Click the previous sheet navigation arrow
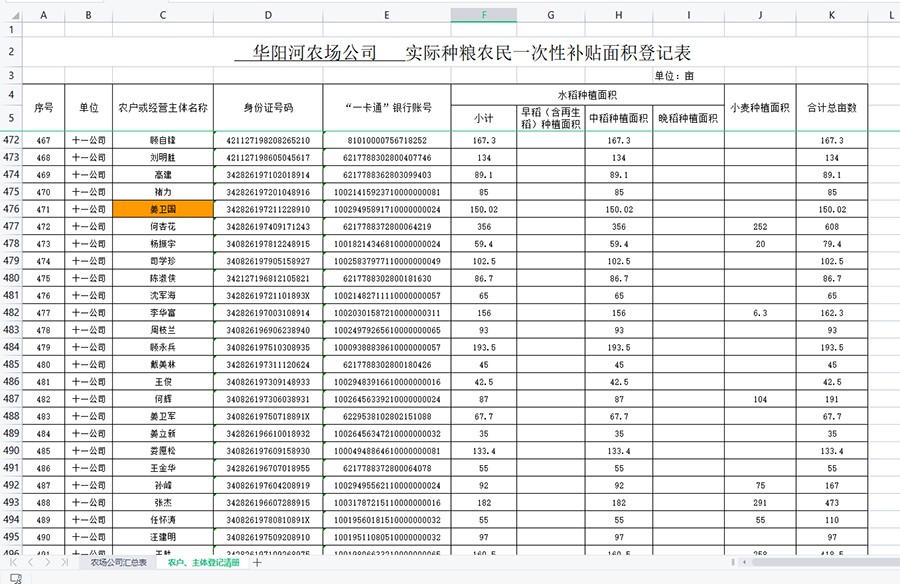The width and height of the screenshot is (900, 584). [31, 563]
